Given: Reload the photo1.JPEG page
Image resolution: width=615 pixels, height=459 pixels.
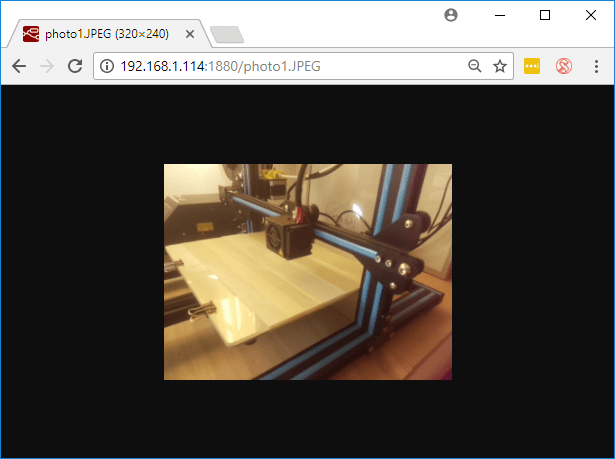Looking at the screenshot, I should tap(74, 66).
